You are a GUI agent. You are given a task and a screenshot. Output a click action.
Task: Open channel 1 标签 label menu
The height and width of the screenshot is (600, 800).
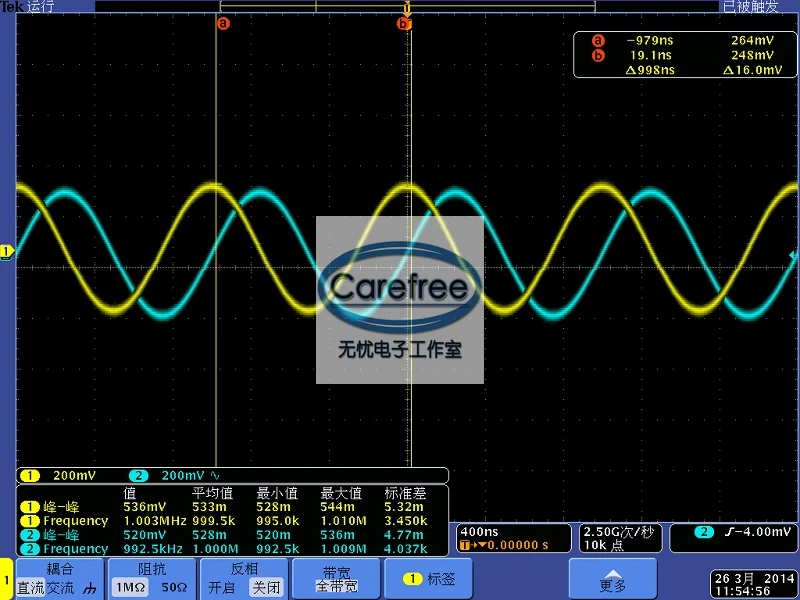click(x=429, y=580)
